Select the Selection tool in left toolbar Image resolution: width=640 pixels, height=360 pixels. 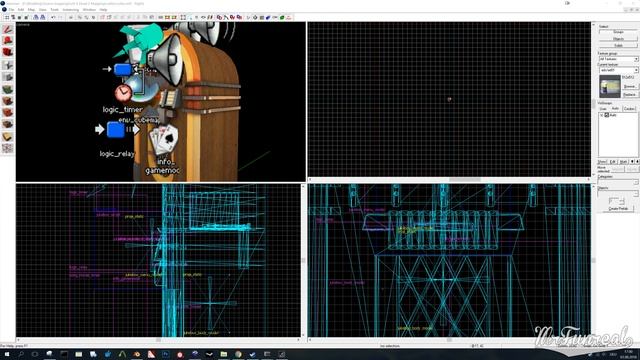coord(7,29)
